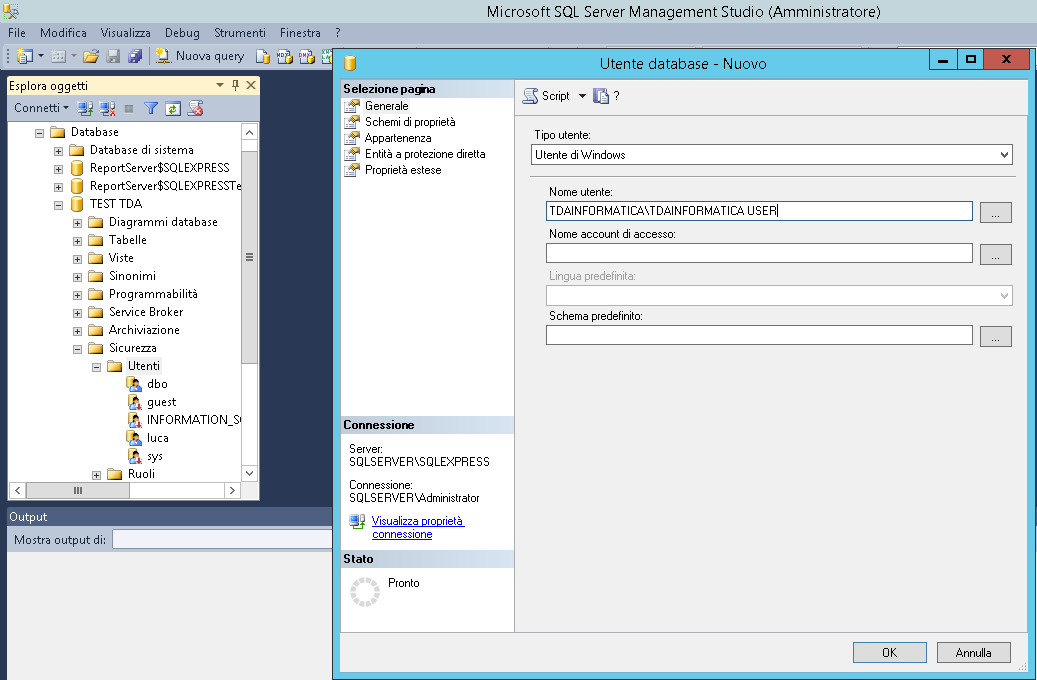The width and height of the screenshot is (1037, 680).
Task: Close the Esplora oggetti panel
Action: pyautogui.click(x=251, y=85)
